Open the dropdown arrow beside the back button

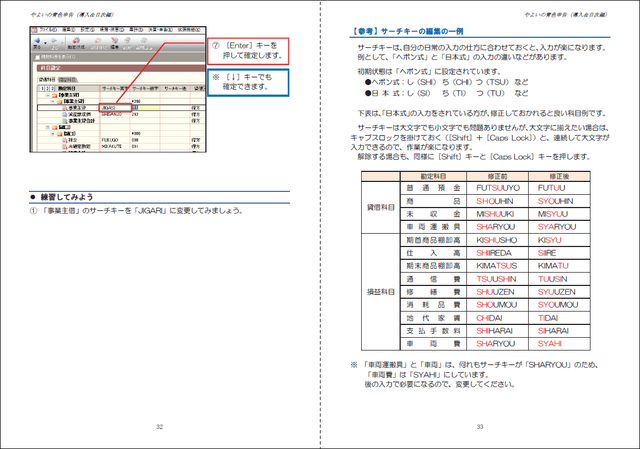pos(45,43)
